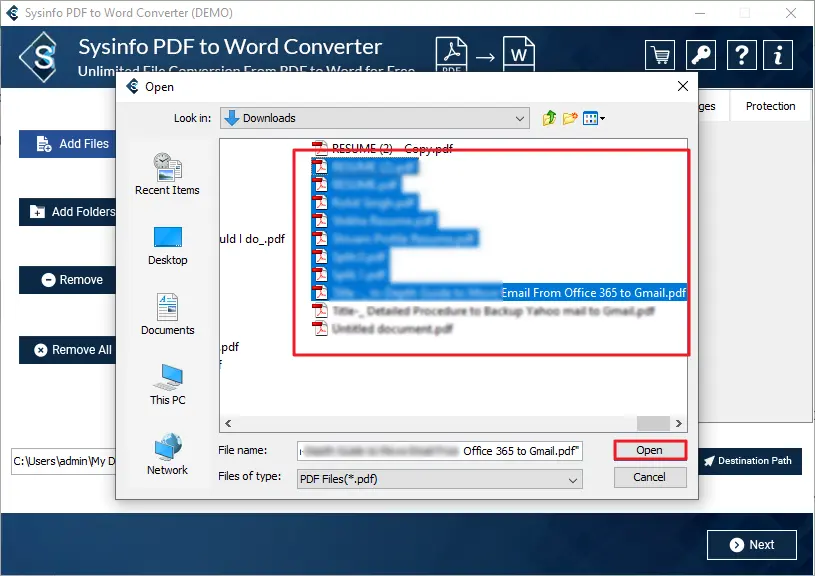
Task: Select the Backup Yahoo mail to Gmail pdf file
Action: tap(483, 311)
